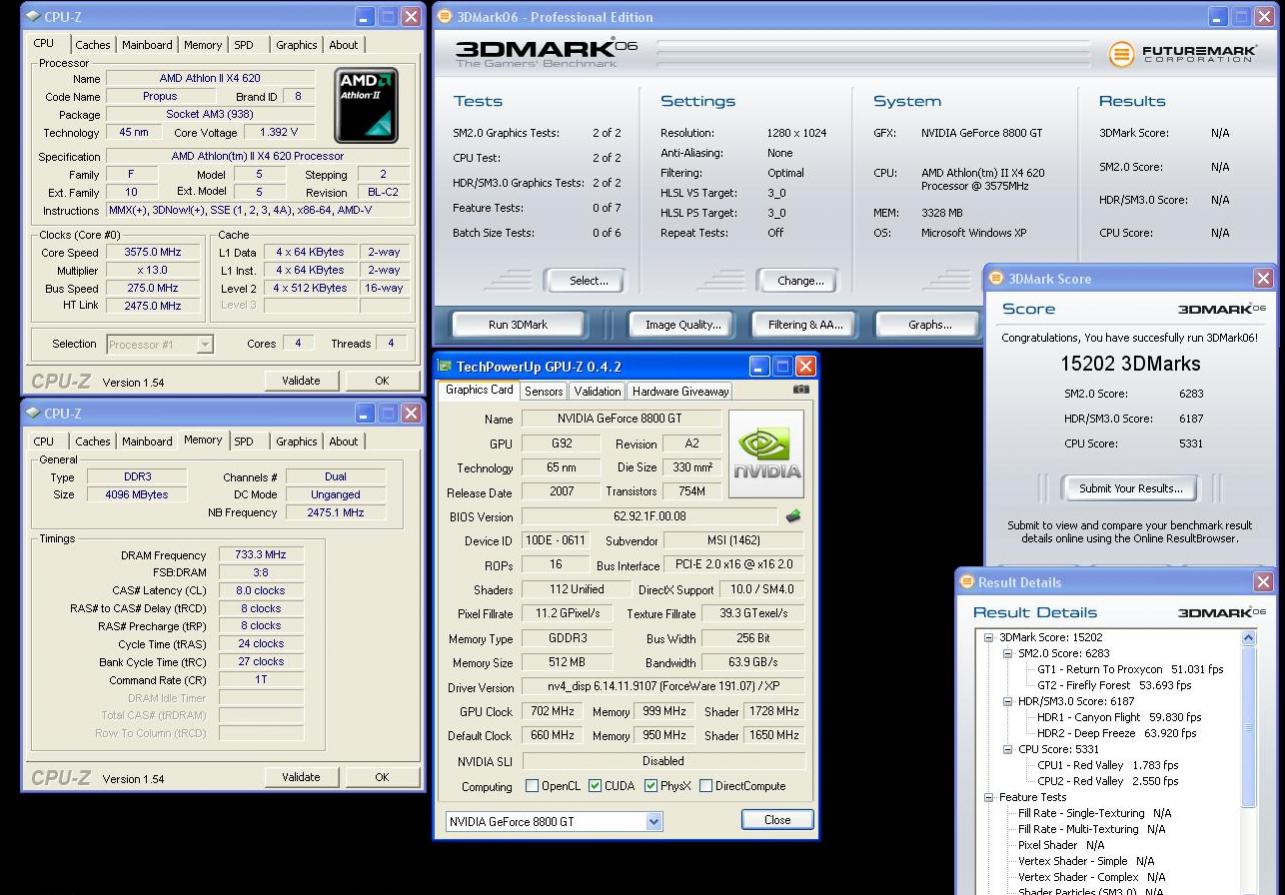Open About tab in lower CPU-Z window
The height and width of the screenshot is (895, 1285).
(x=343, y=442)
